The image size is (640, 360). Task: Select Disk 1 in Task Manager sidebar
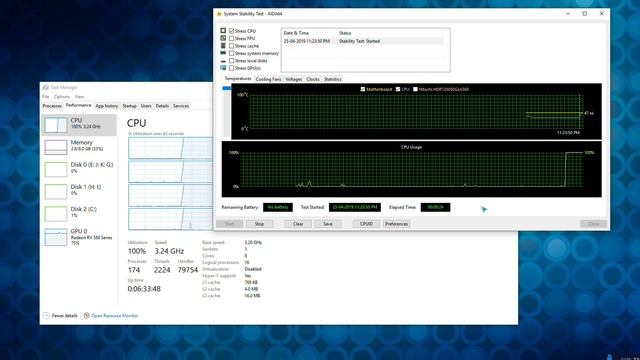79,191
